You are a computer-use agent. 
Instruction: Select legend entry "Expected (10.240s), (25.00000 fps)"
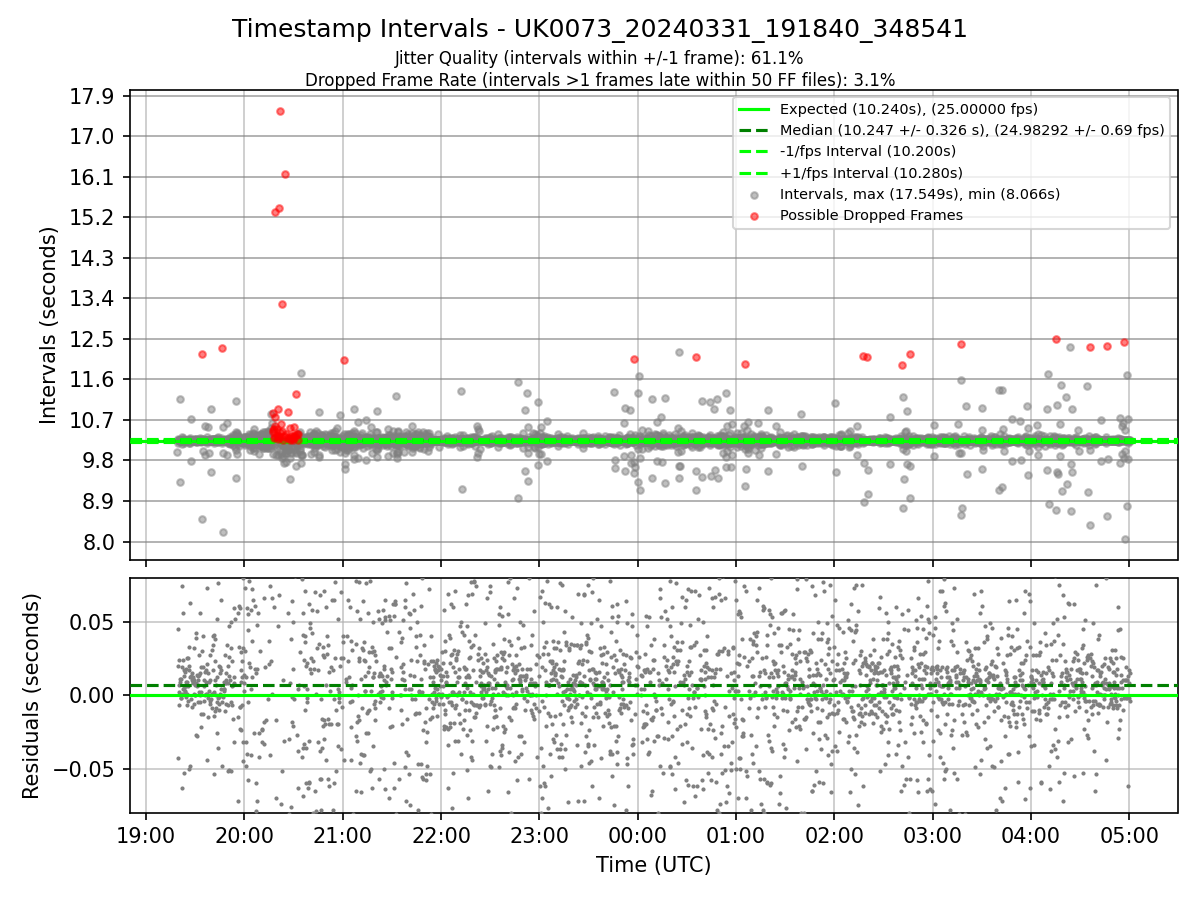[x=909, y=109]
